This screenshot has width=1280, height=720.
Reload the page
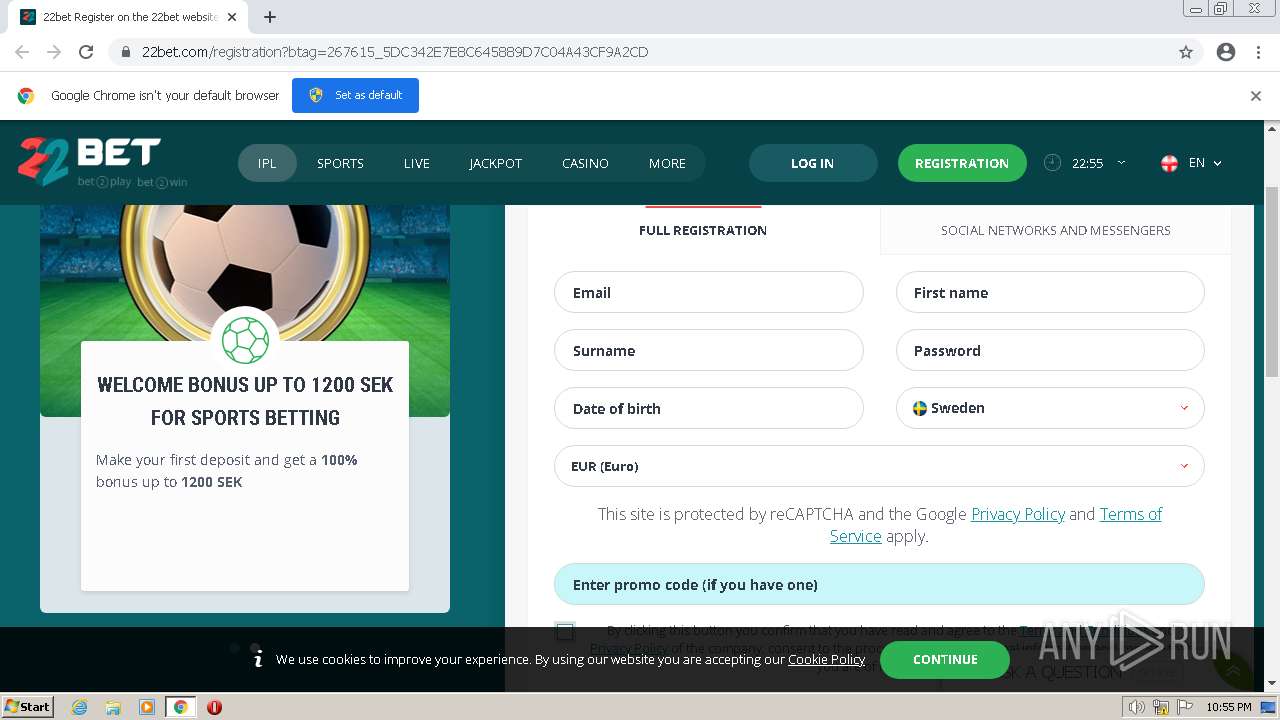[x=86, y=52]
